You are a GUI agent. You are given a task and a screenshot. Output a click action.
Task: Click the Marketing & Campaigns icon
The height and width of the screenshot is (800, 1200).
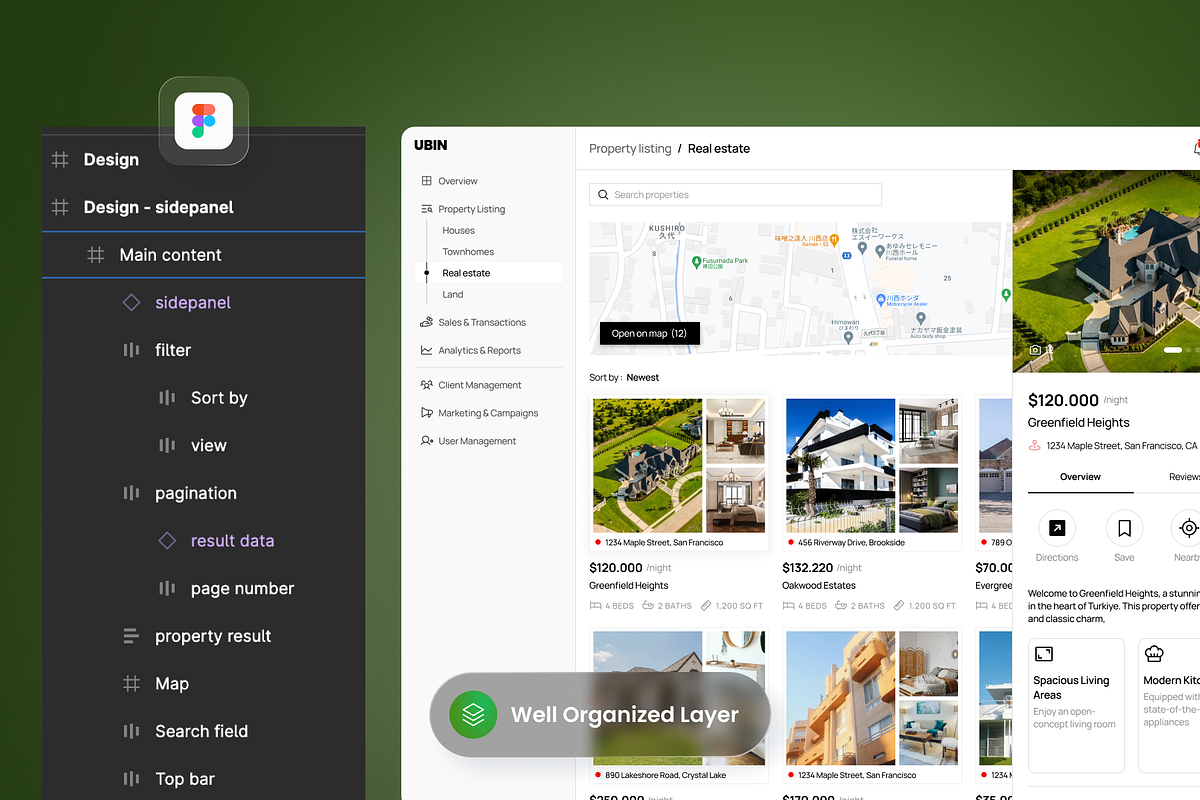coord(427,413)
